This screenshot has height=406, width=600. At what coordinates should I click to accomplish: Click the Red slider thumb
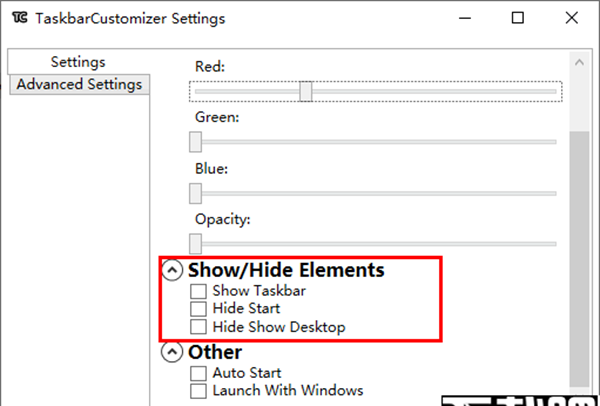[x=305, y=91]
